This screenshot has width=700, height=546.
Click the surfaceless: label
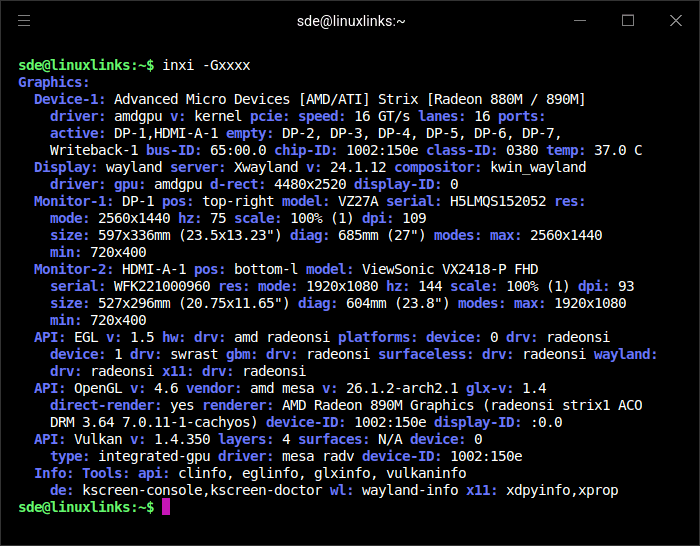pos(426,354)
